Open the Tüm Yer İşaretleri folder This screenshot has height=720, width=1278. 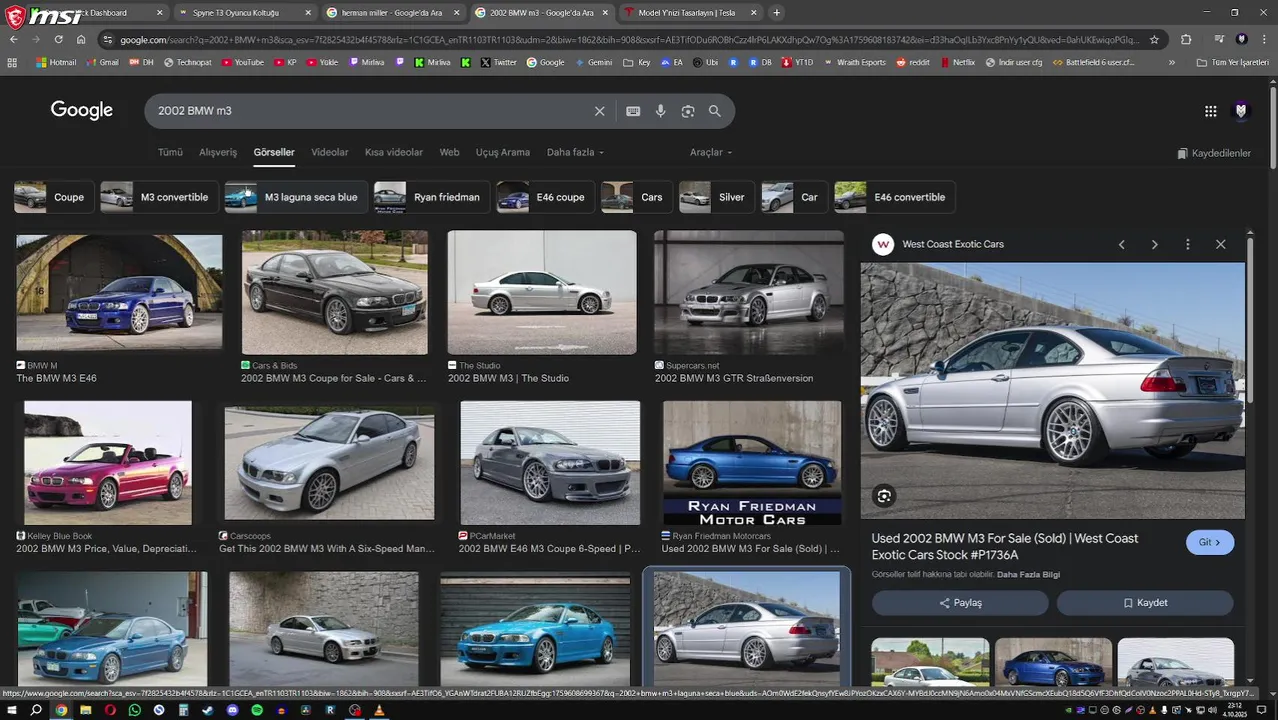coord(1232,62)
